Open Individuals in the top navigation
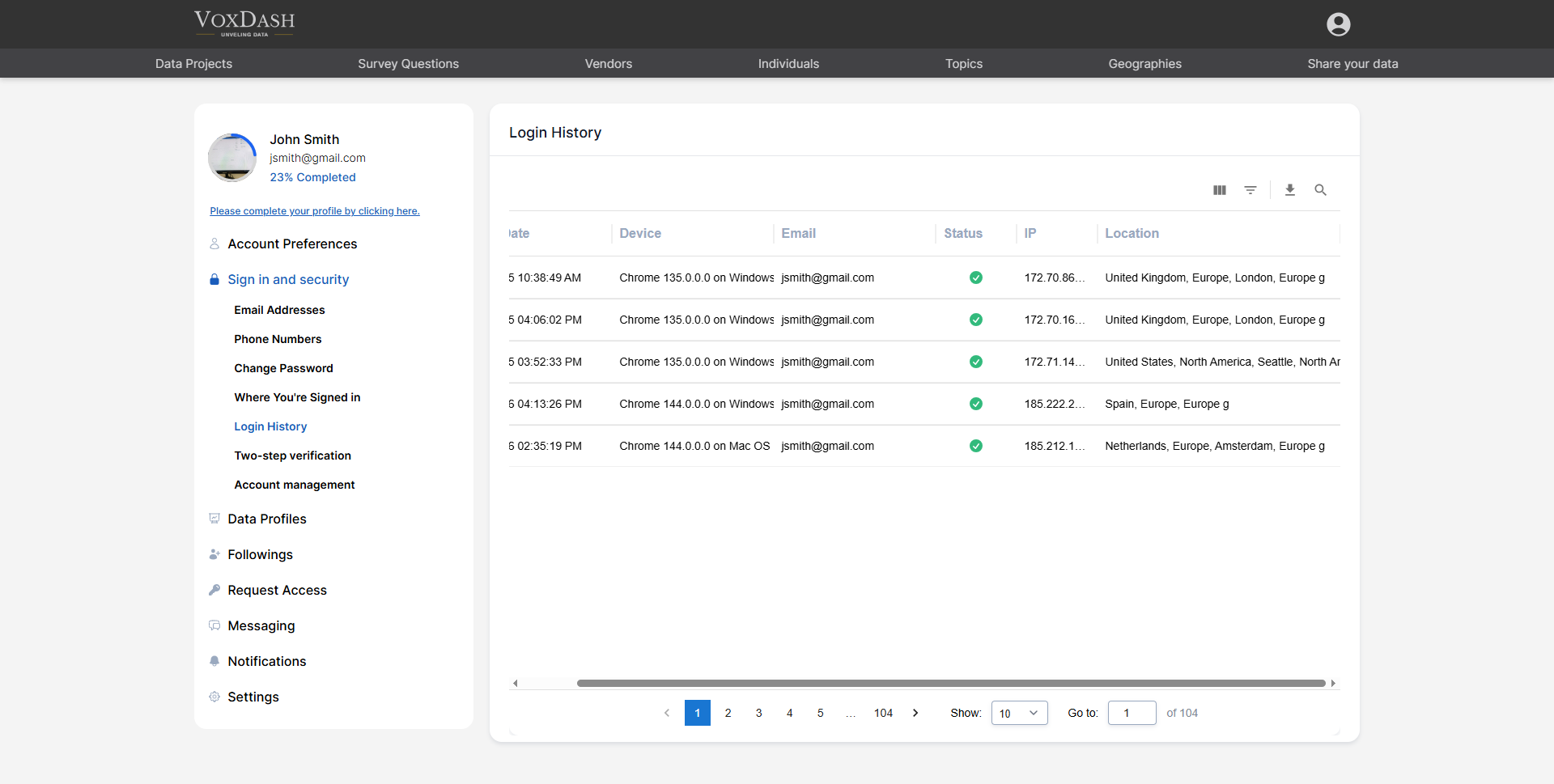Image resolution: width=1554 pixels, height=784 pixels. [x=788, y=64]
